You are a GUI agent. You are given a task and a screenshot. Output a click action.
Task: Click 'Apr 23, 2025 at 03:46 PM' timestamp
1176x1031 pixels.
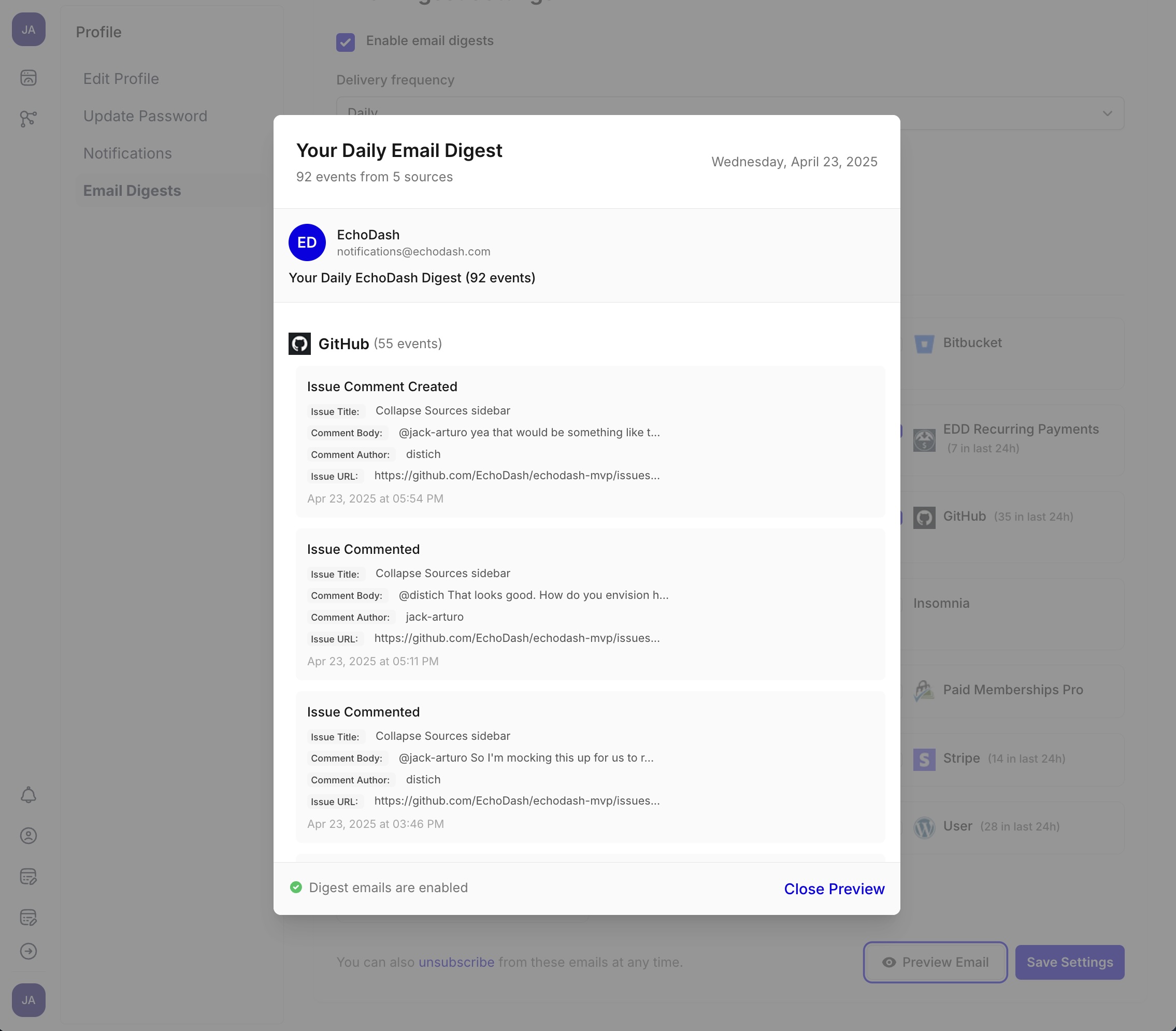(x=375, y=824)
